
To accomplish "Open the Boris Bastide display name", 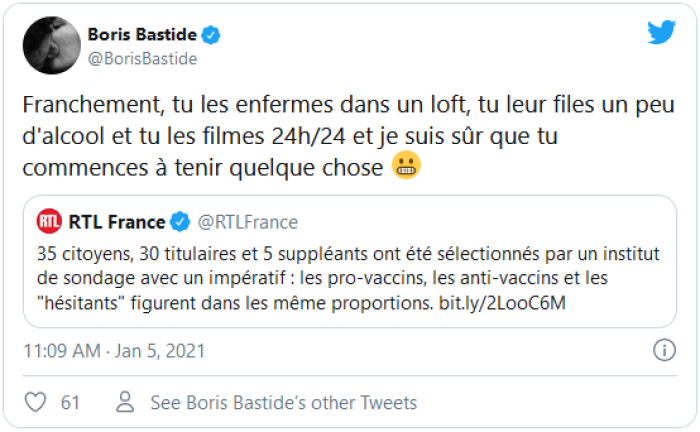I will point(145,35).
